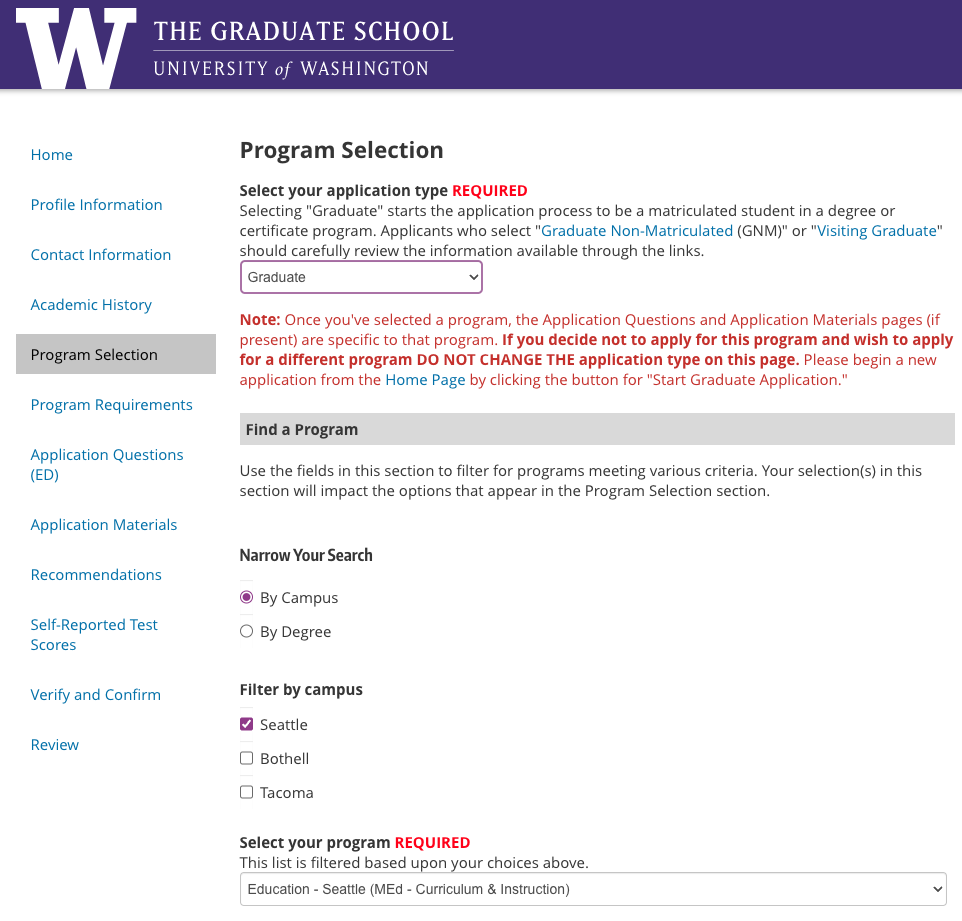Check the Bothell campus filter
Image resolution: width=962 pixels, height=921 pixels.
(x=247, y=759)
